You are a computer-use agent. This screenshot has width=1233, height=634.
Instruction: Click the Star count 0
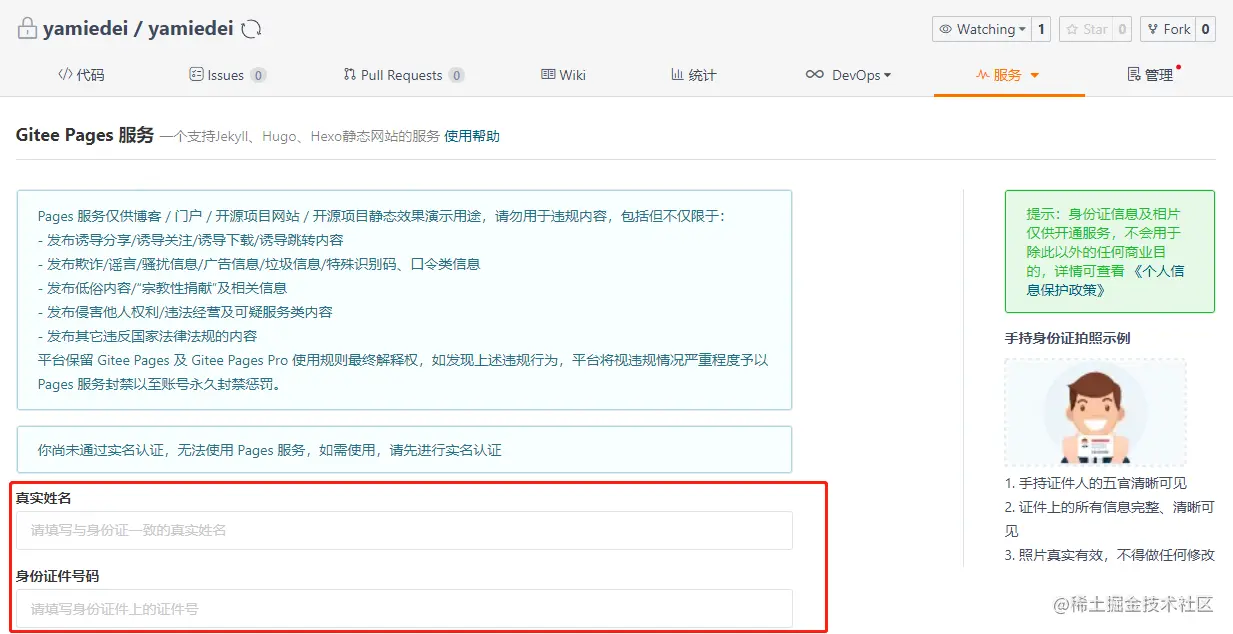point(1123,29)
